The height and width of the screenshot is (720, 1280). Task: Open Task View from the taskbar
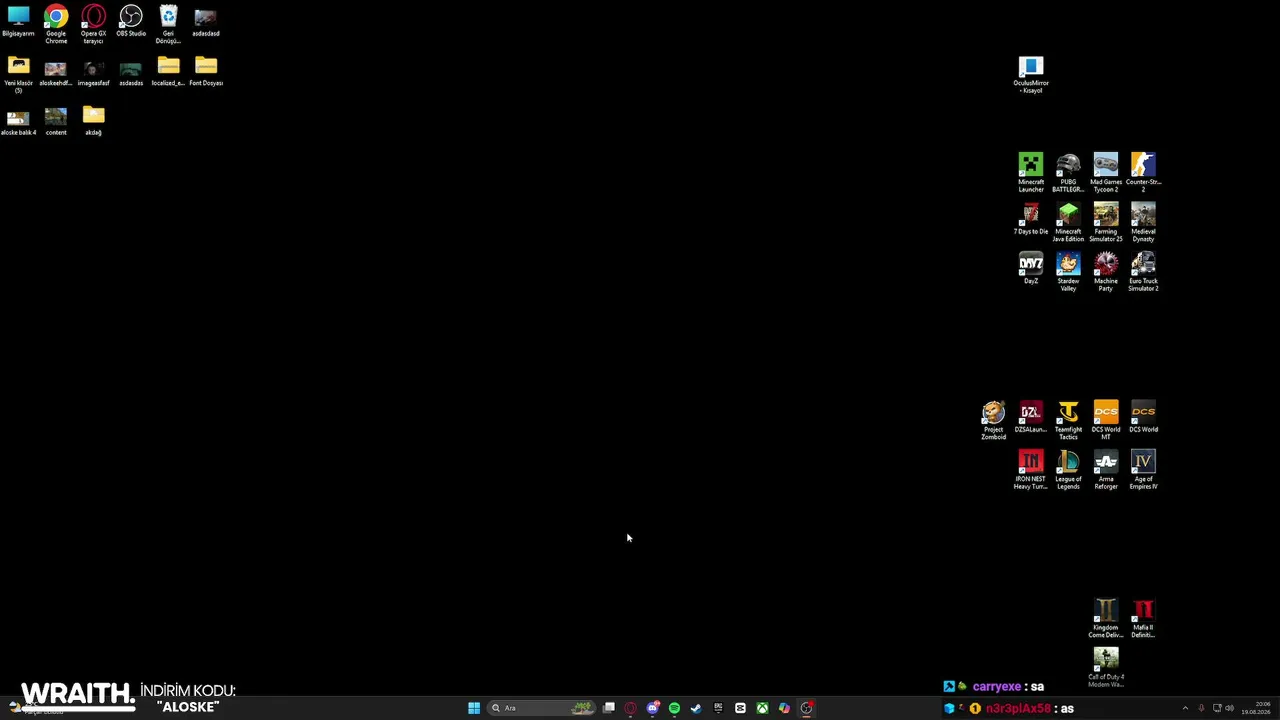[608, 708]
